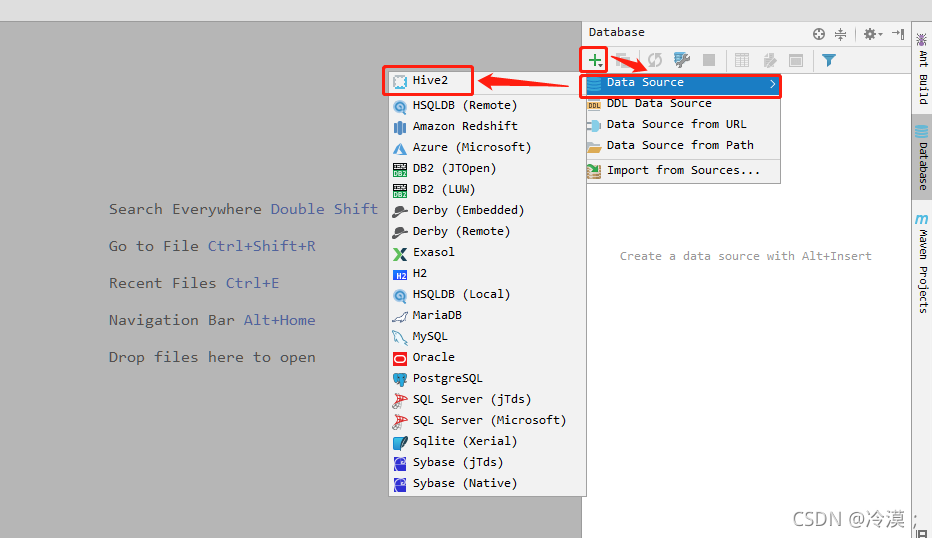This screenshot has width=932, height=538.
Task: Hide the Database panel with arrow icon
Action: (898, 34)
